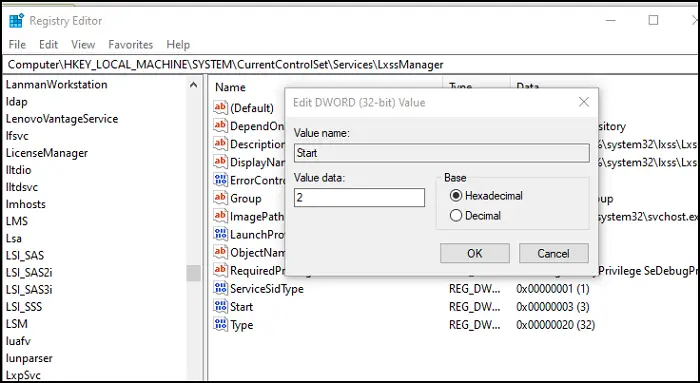Screen dimensions: 700x383
Task: Click the ServiceSidType value name
Action: 267,288
